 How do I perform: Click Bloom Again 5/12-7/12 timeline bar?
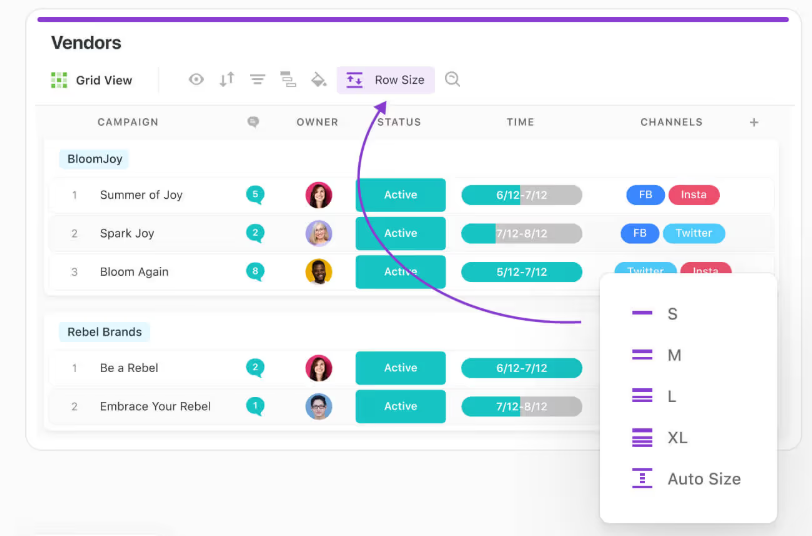[521, 272]
